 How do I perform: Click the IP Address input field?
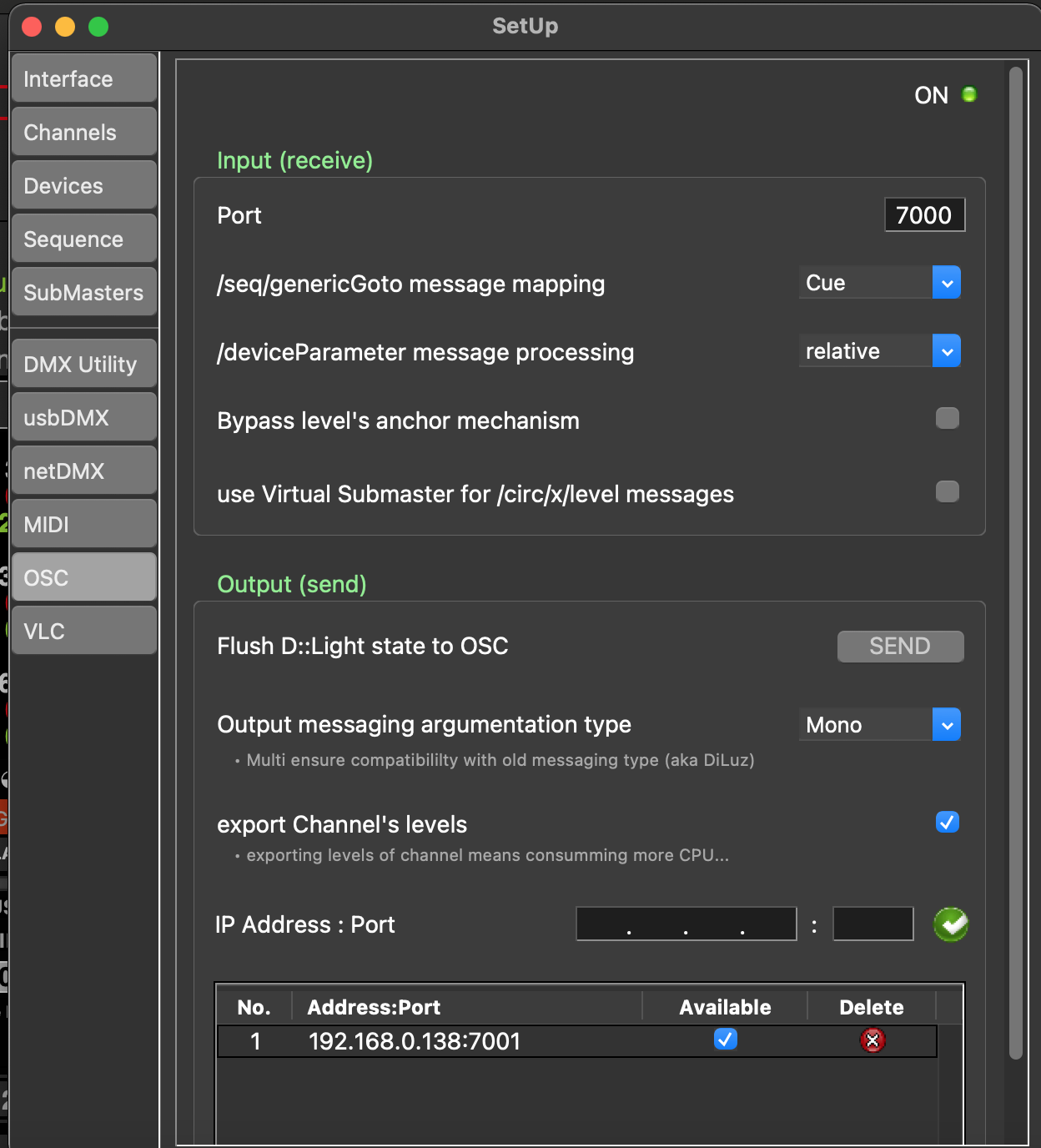[686, 924]
